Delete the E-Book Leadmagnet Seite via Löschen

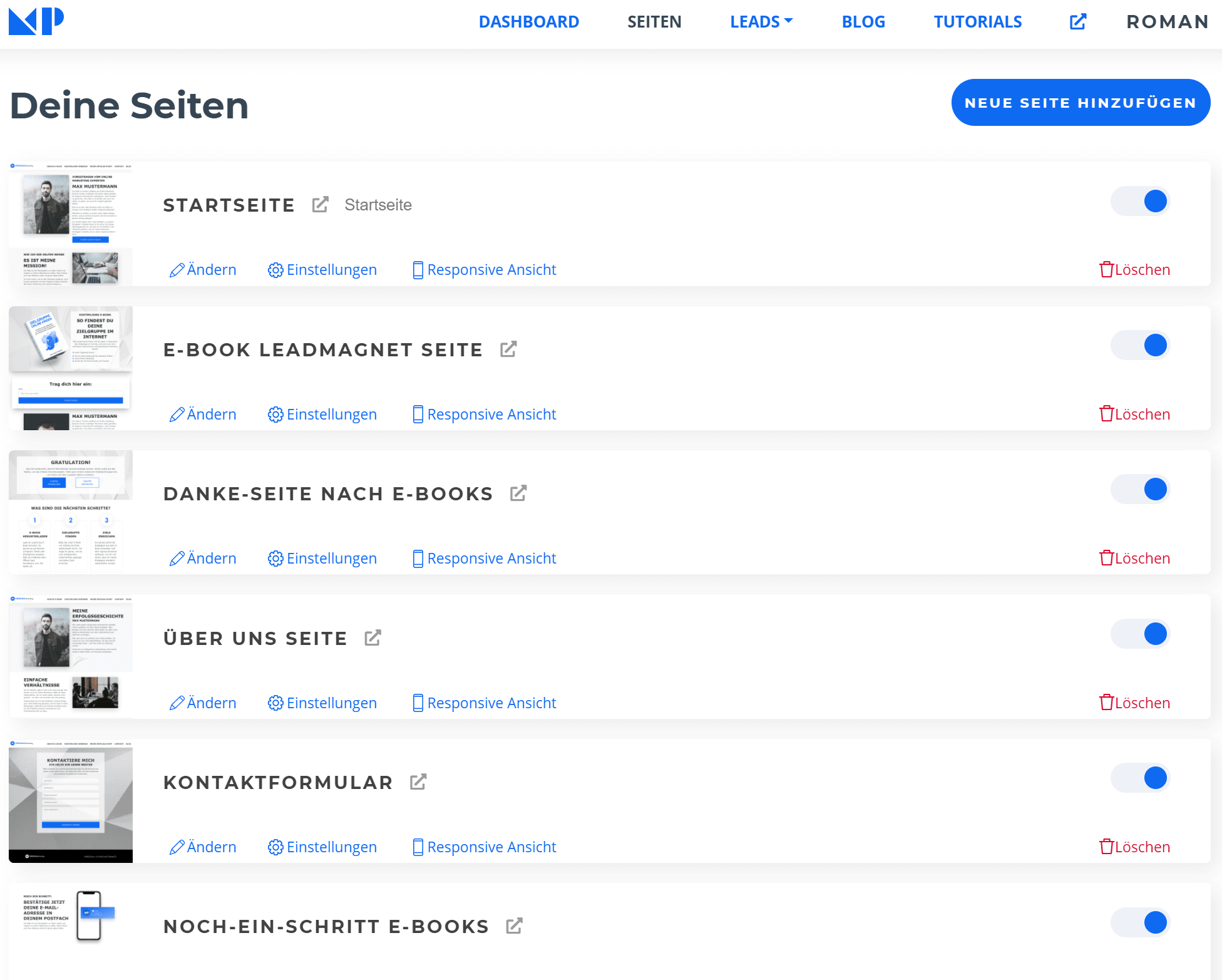[x=1134, y=414]
